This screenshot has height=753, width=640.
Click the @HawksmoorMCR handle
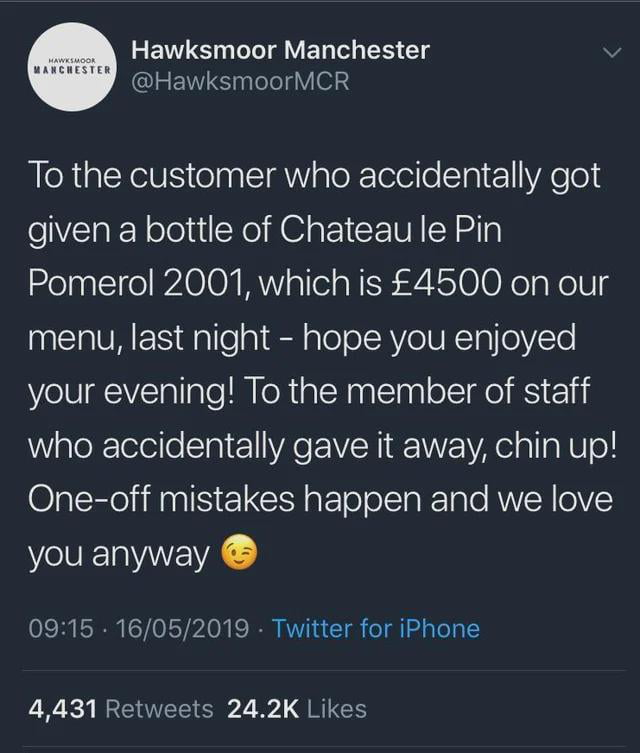pos(241,82)
